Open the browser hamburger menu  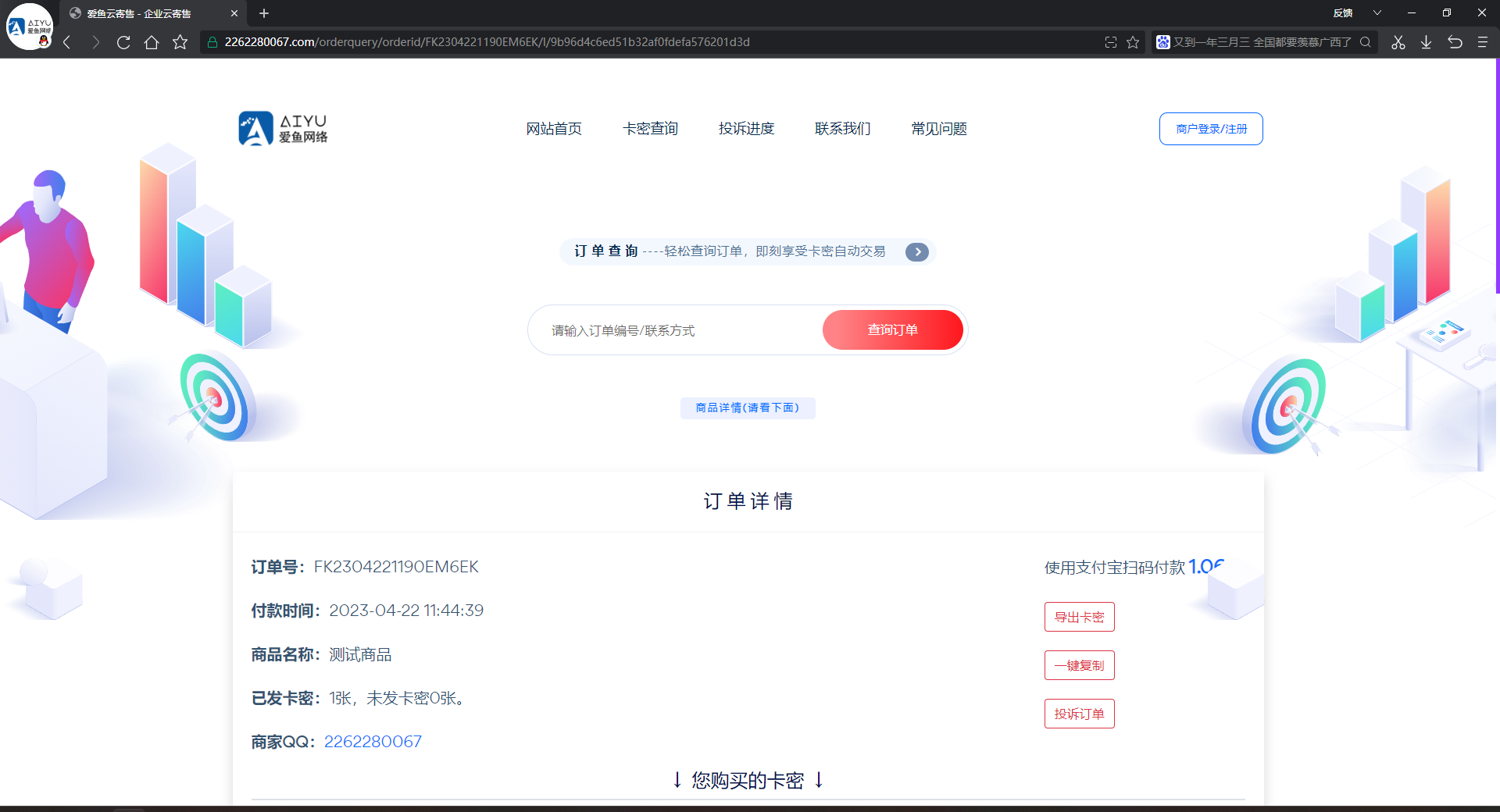(1482, 42)
